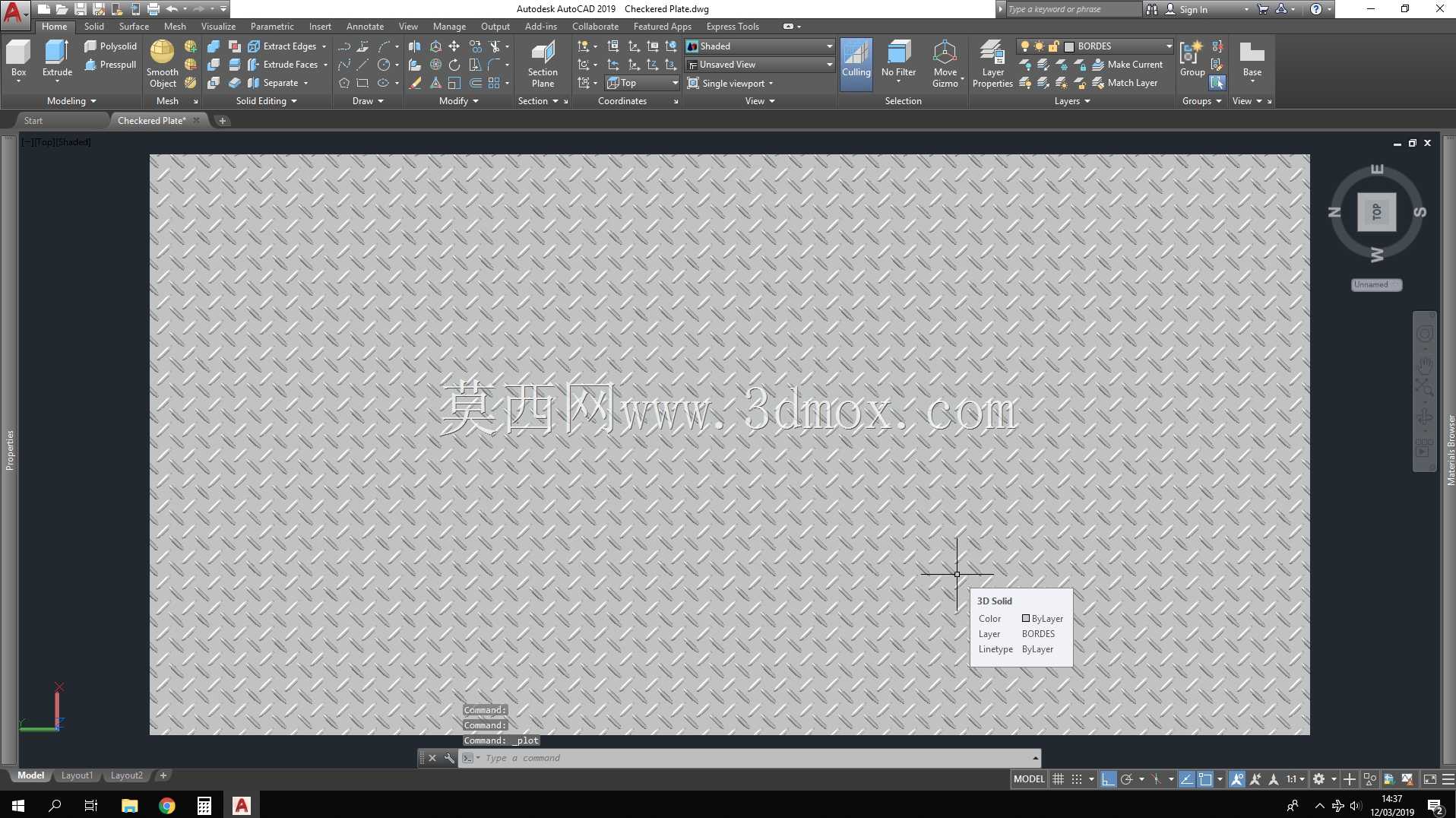This screenshot has width=1456, height=818.
Task: Toggle Ortho mode in status bar
Action: click(1108, 778)
